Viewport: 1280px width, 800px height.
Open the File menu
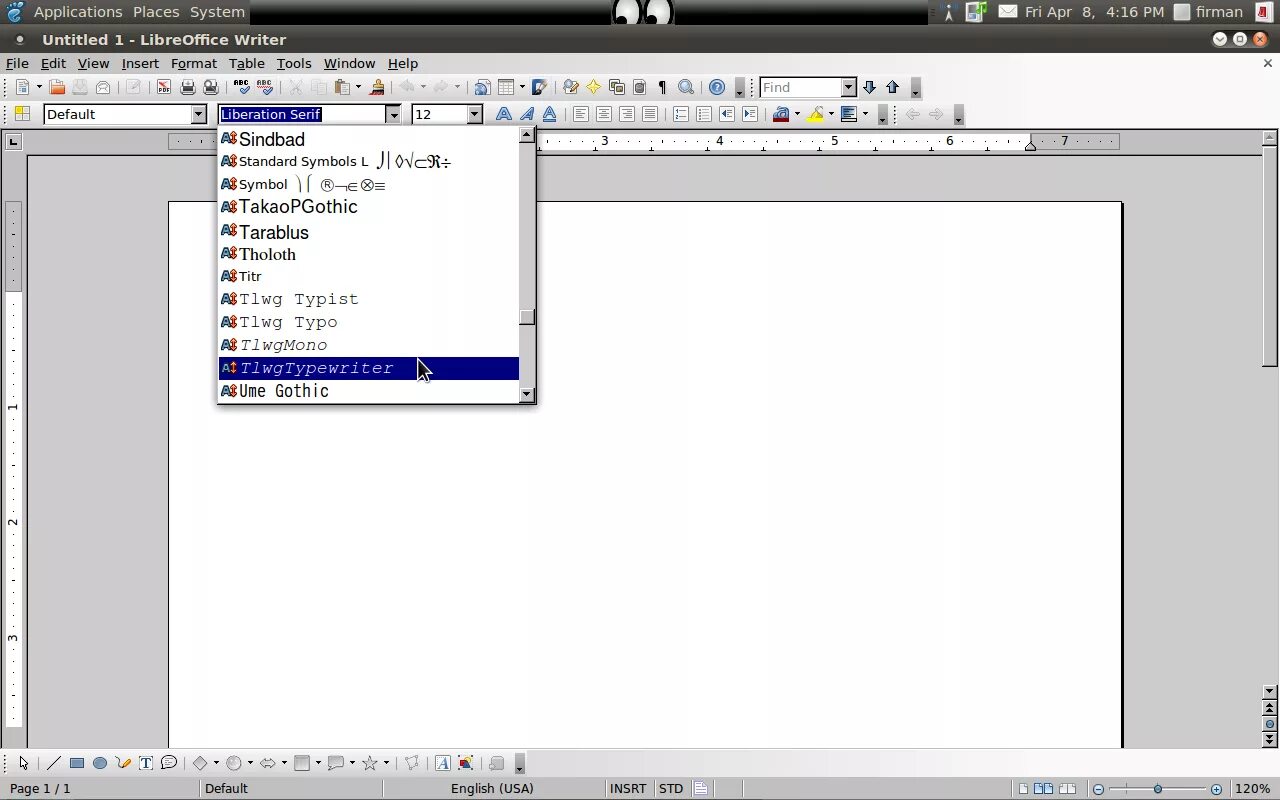point(17,63)
